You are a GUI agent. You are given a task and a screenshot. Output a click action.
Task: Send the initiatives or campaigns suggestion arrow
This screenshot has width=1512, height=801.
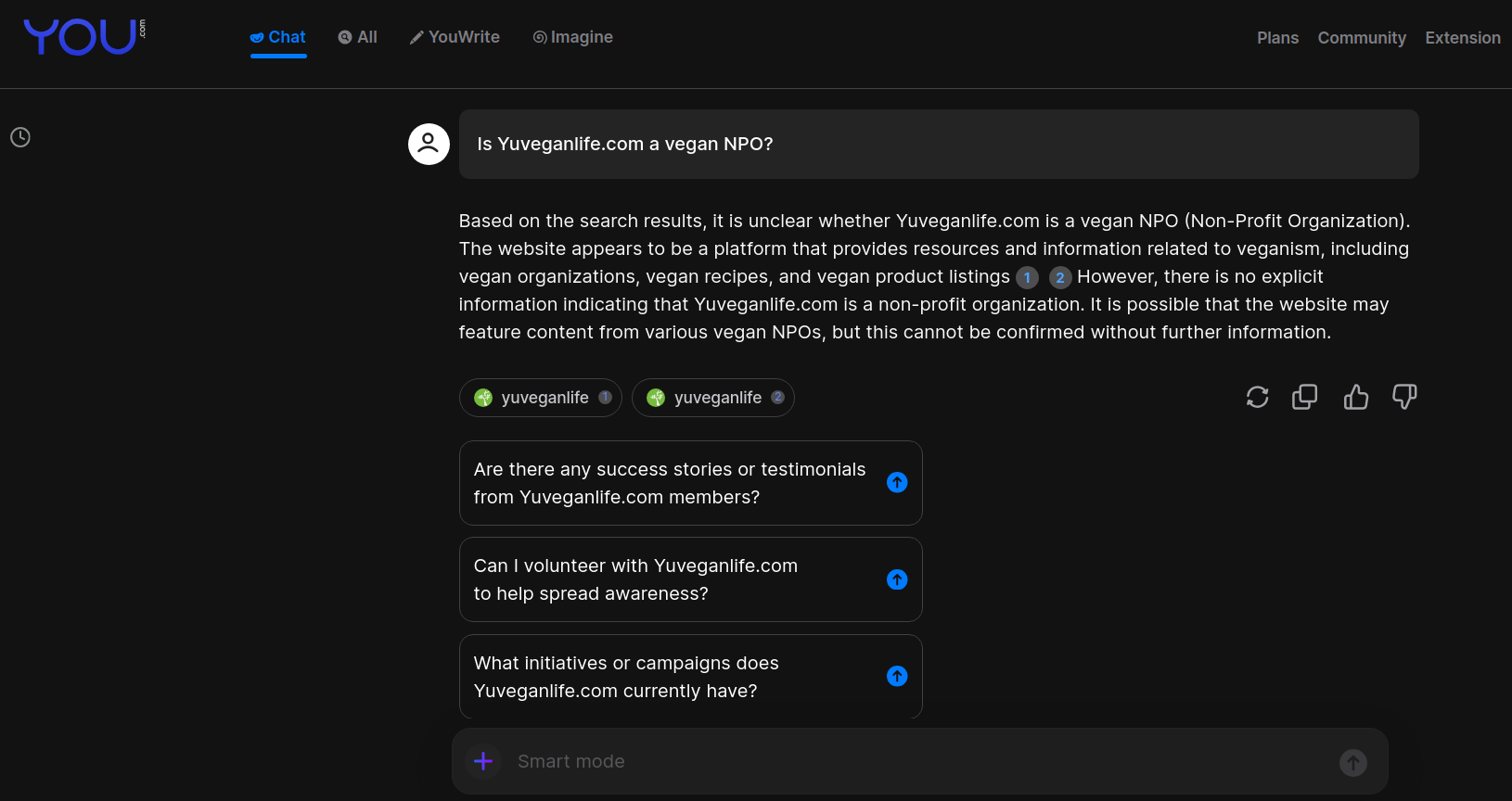tap(897, 676)
